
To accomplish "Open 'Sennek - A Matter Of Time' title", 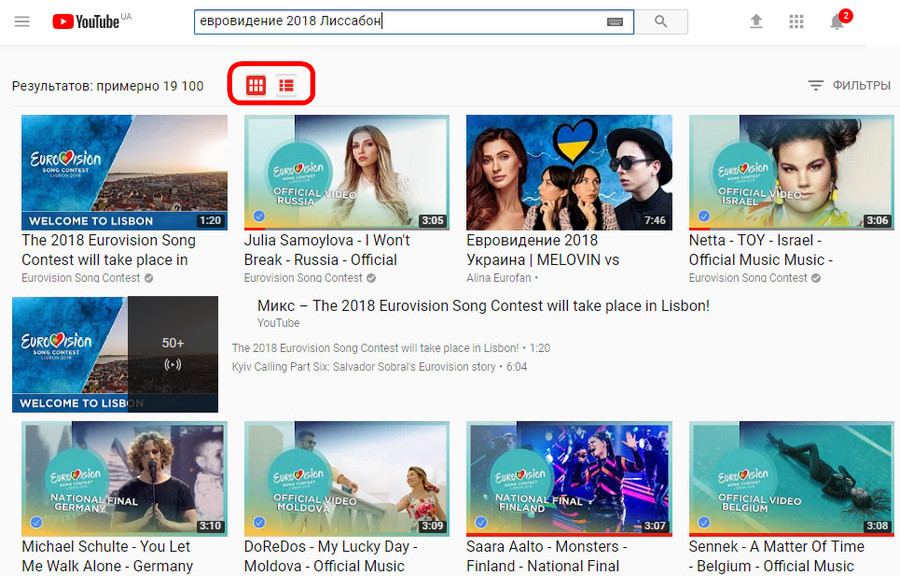I will (777, 556).
